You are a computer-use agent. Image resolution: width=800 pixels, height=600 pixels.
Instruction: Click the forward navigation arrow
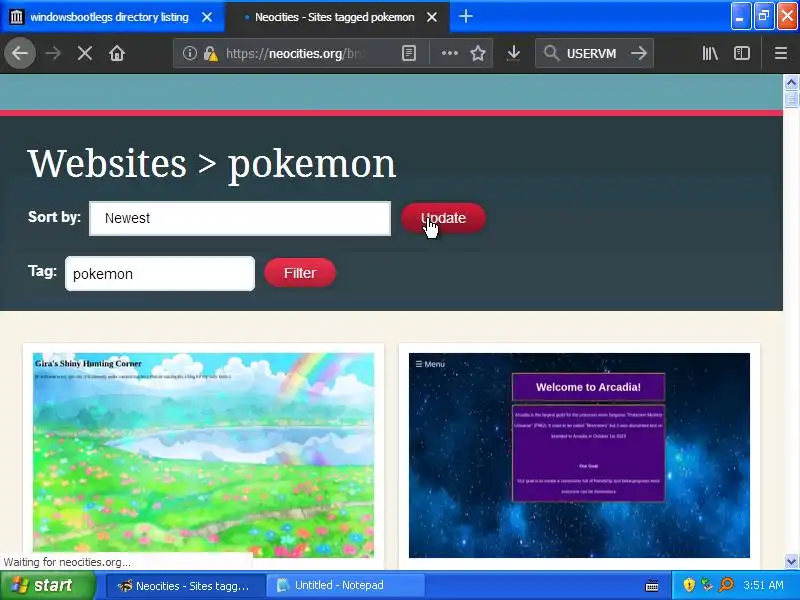pos(53,53)
